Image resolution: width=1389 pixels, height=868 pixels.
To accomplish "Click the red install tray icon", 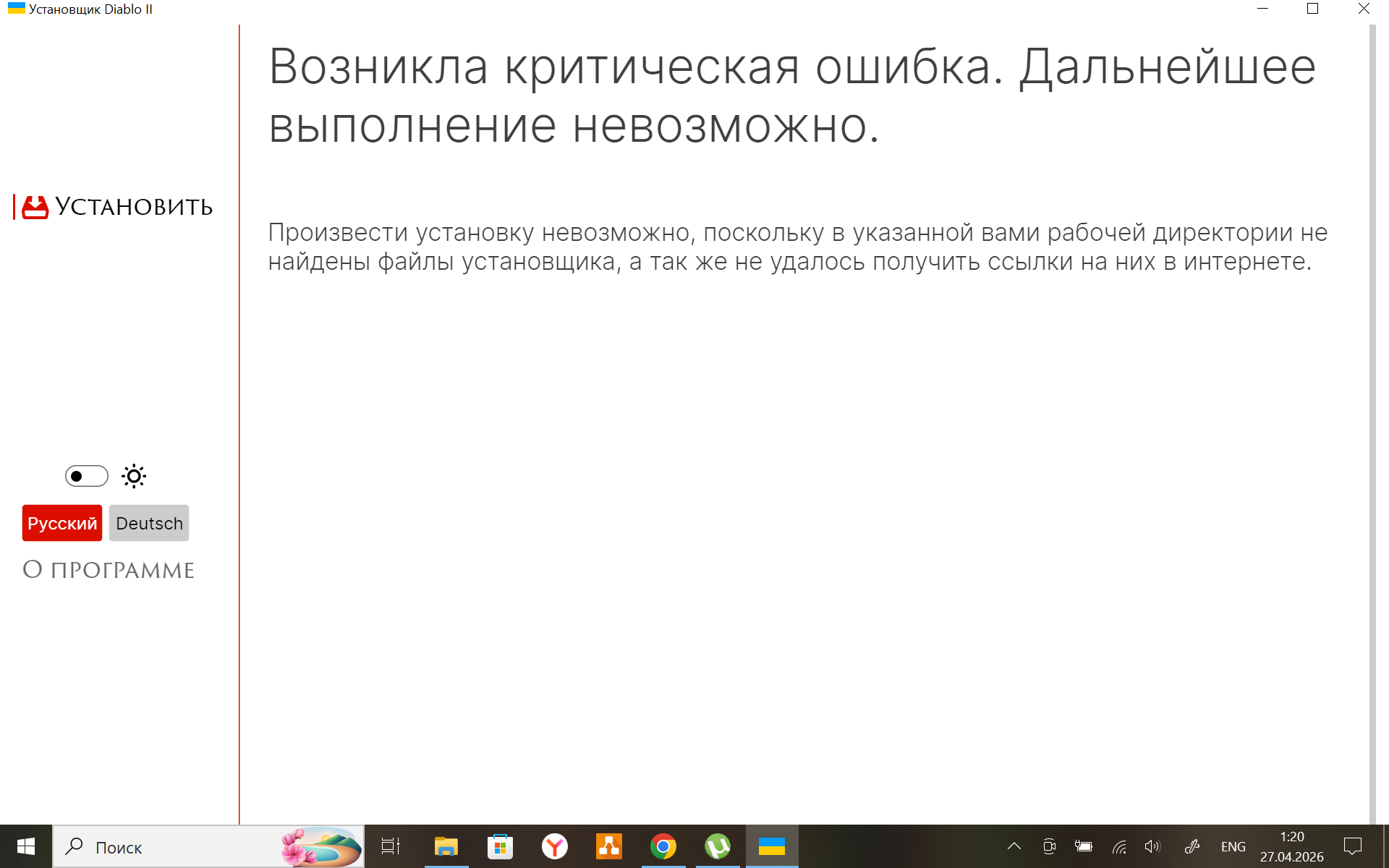I will (x=35, y=207).
